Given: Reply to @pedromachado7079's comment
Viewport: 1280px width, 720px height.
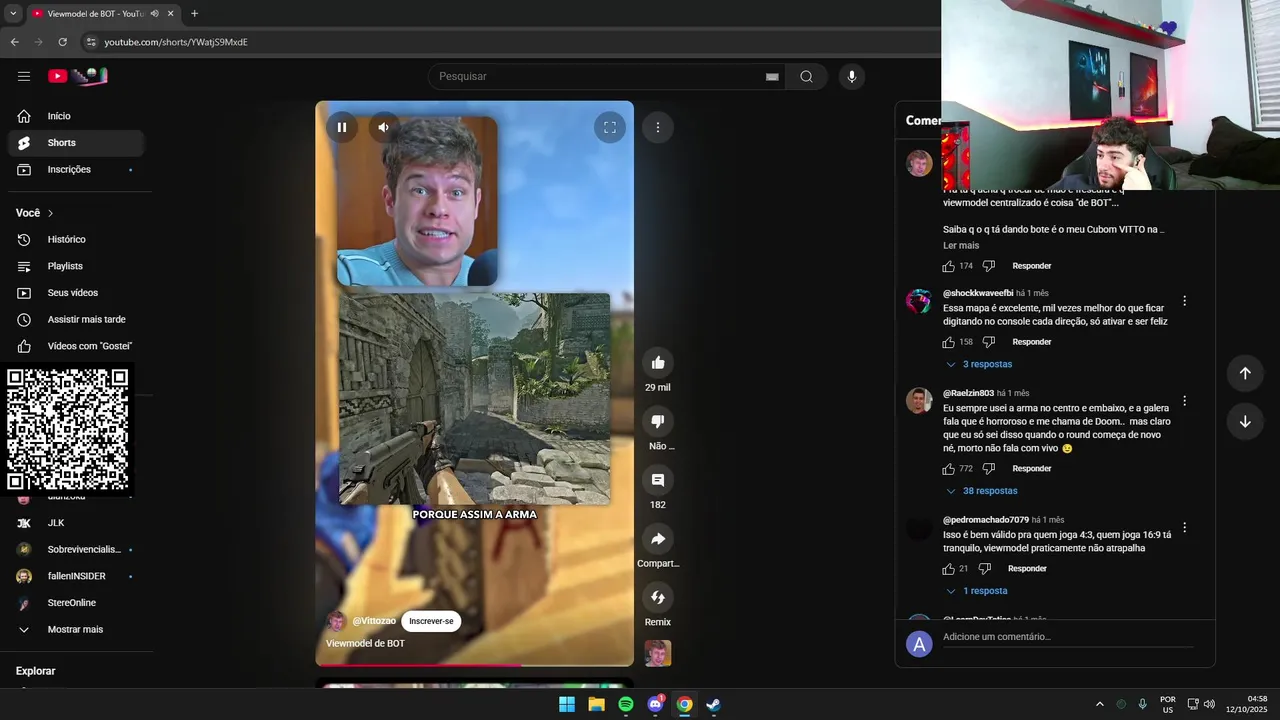Looking at the screenshot, I should point(1027,569).
